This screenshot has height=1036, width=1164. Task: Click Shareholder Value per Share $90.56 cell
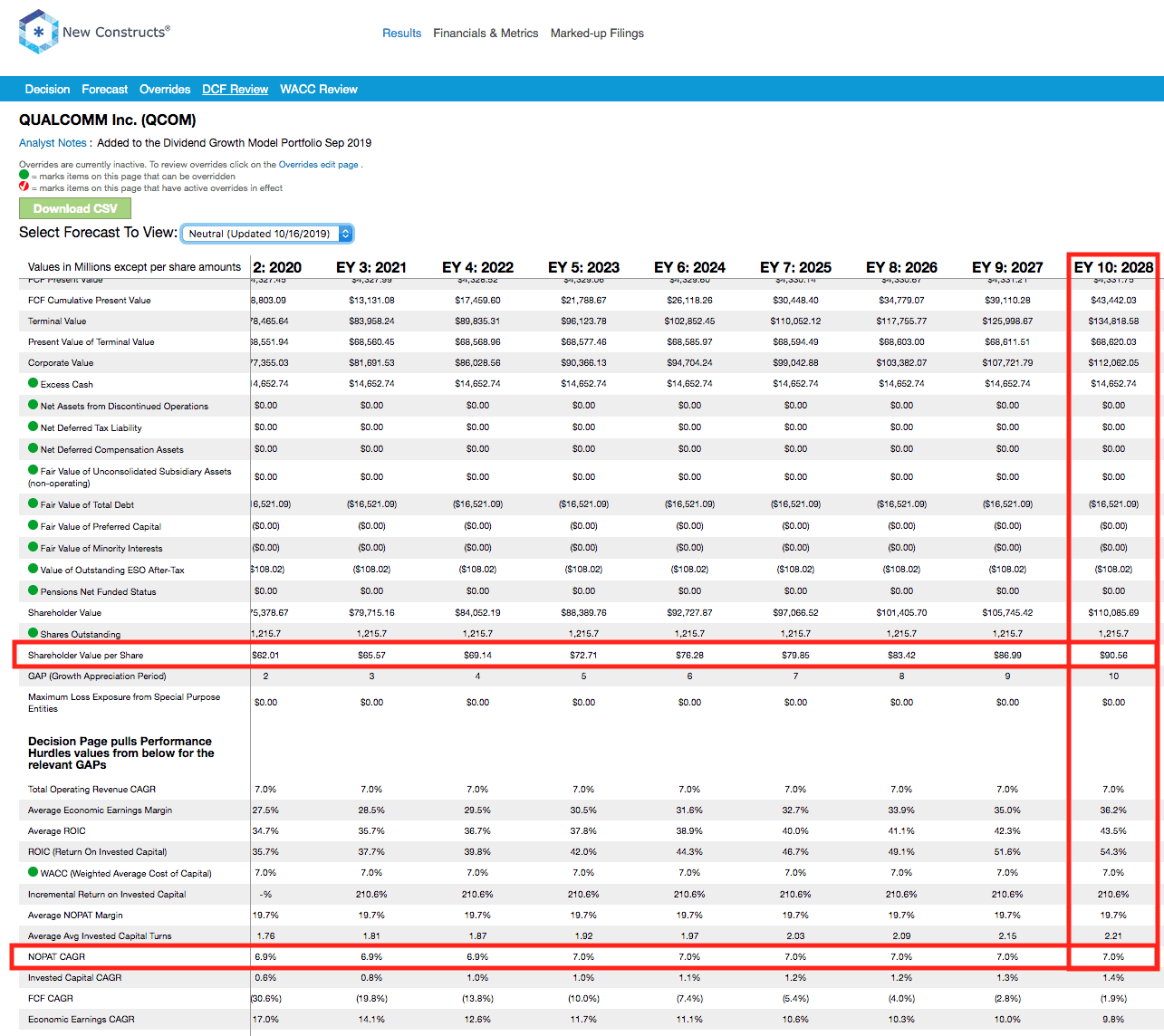(1113, 655)
